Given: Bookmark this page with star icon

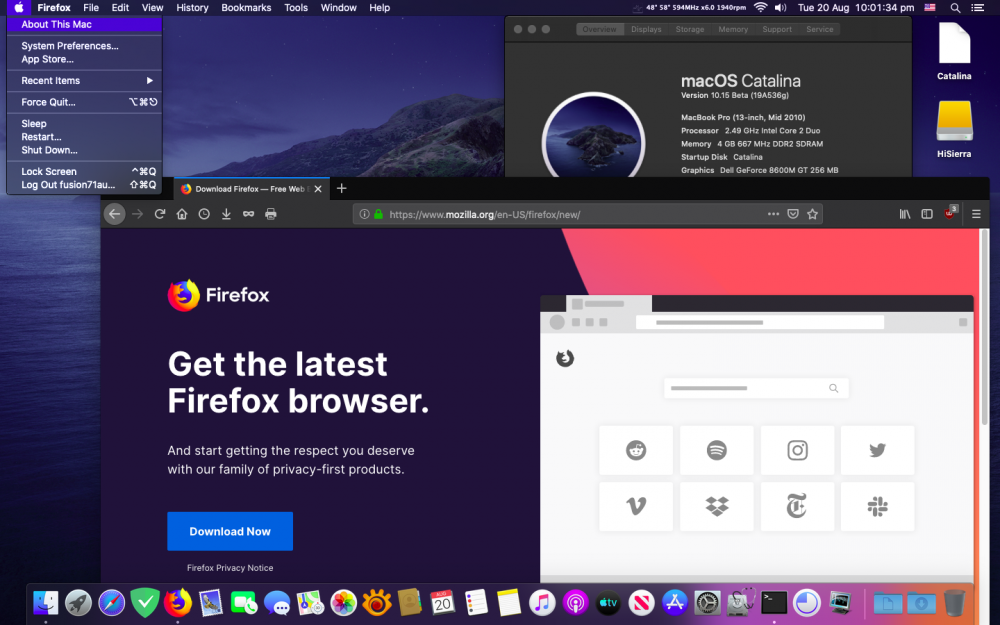Looking at the screenshot, I should tap(812, 214).
